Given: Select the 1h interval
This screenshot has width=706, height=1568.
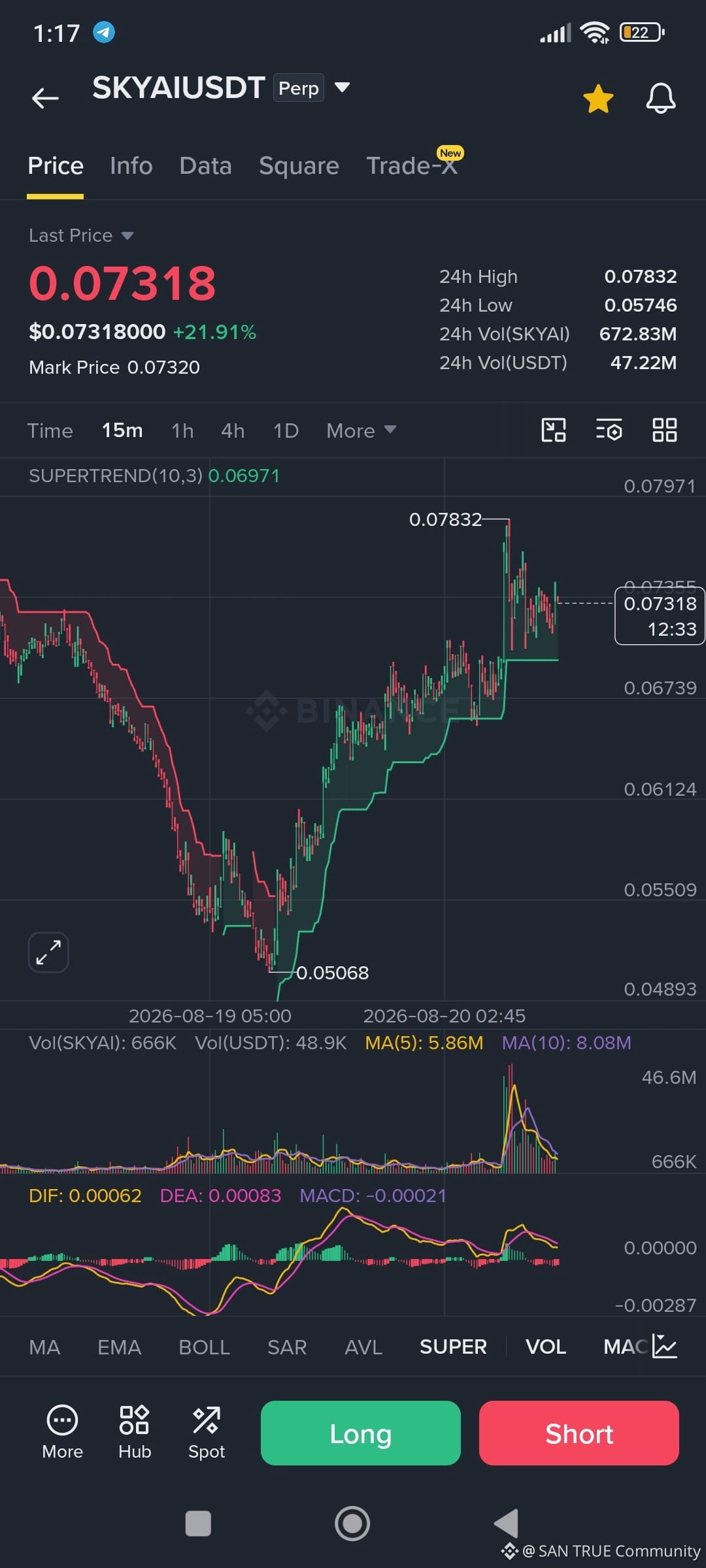Looking at the screenshot, I should pos(182,431).
